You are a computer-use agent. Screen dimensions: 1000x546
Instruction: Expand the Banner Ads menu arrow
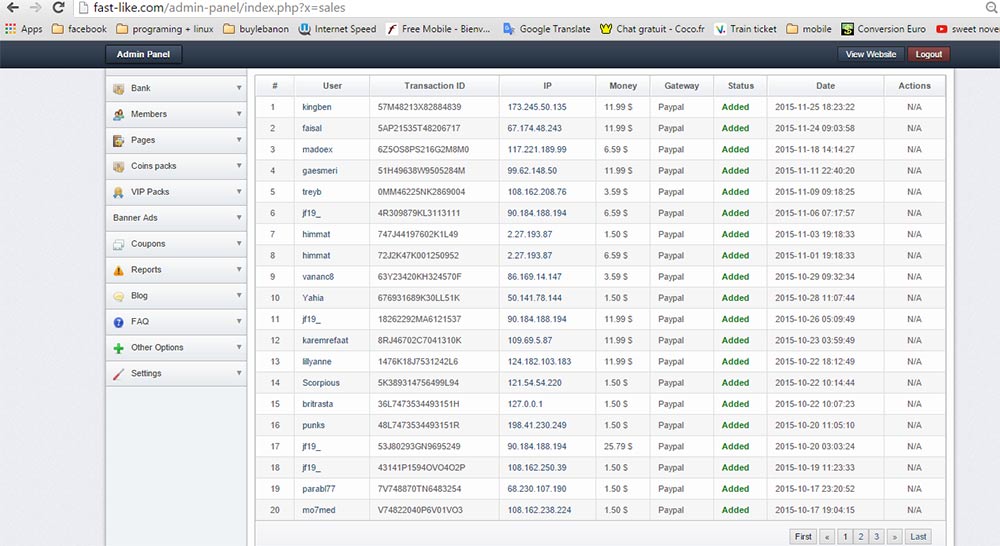(239, 218)
